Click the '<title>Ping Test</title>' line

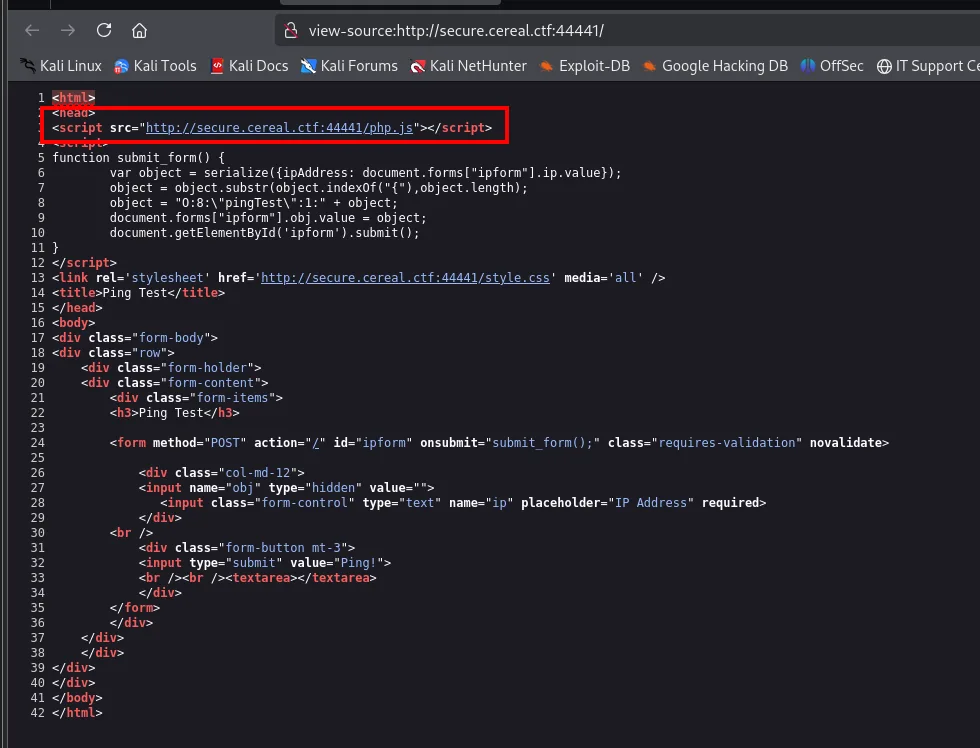[x=139, y=292]
